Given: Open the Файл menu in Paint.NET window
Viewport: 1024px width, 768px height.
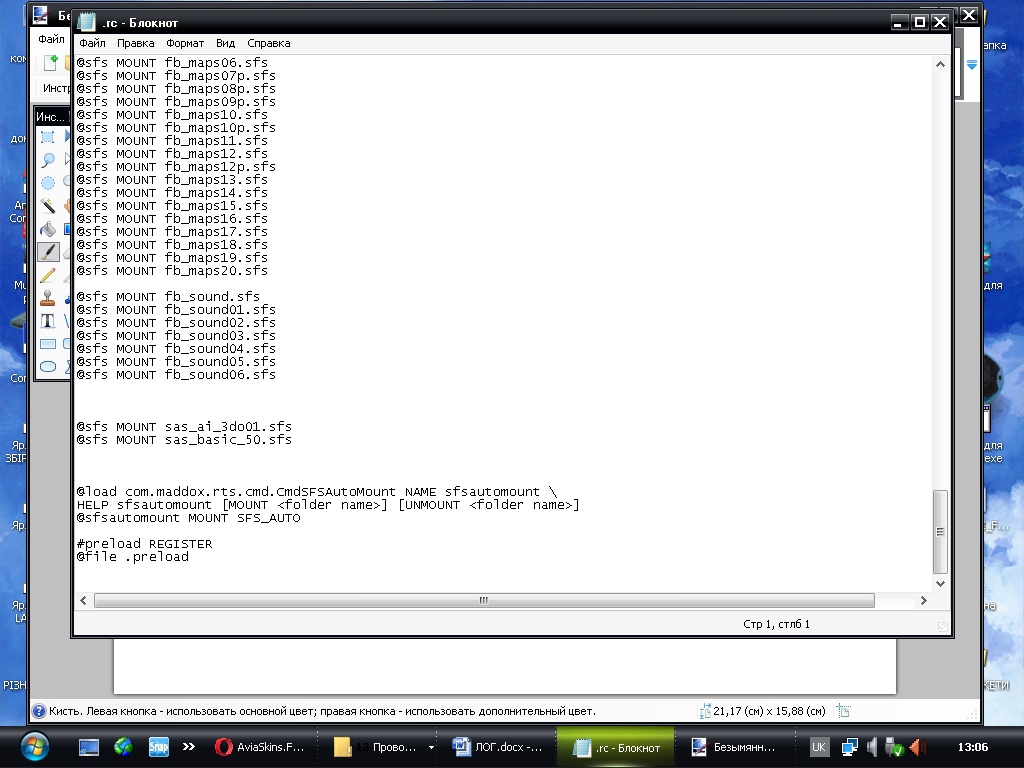Looking at the screenshot, I should [x=51, y=39].
